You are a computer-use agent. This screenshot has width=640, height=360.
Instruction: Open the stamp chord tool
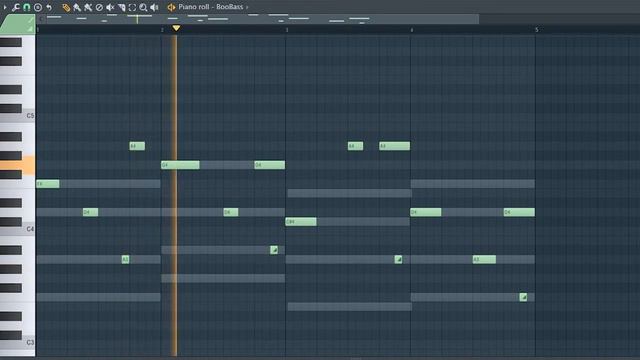pyautogui.click(x=38, y=7)
